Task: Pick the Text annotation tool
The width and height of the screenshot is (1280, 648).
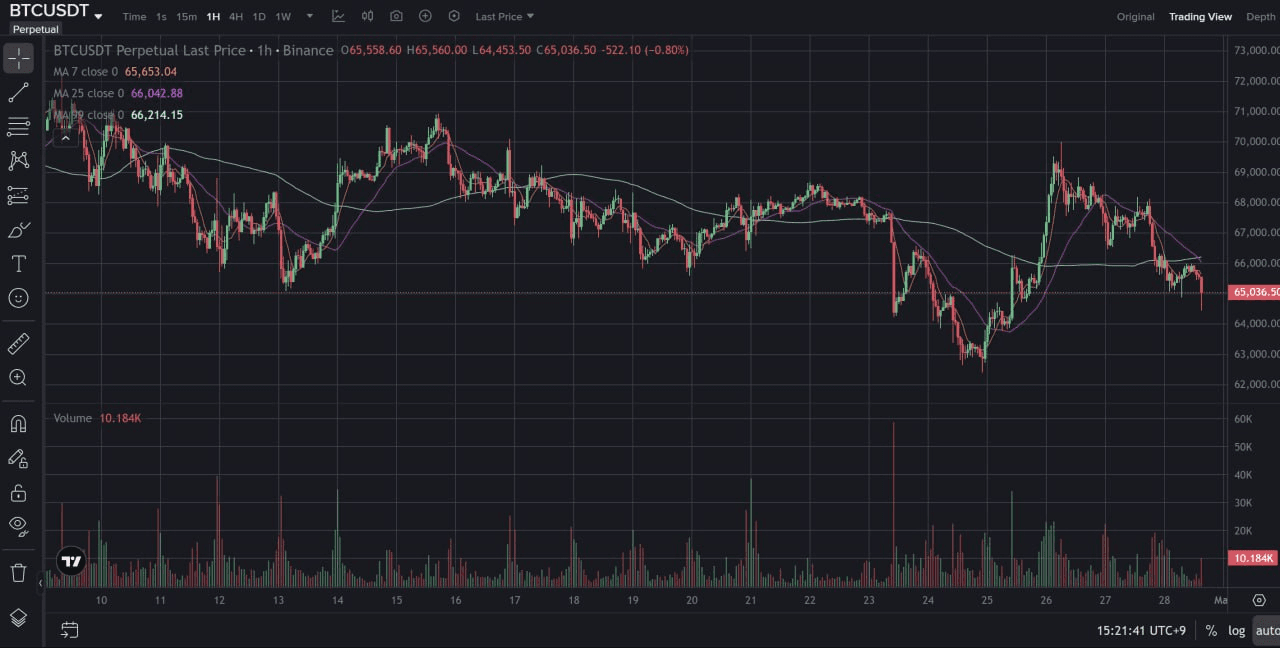Action: point(19,263)
